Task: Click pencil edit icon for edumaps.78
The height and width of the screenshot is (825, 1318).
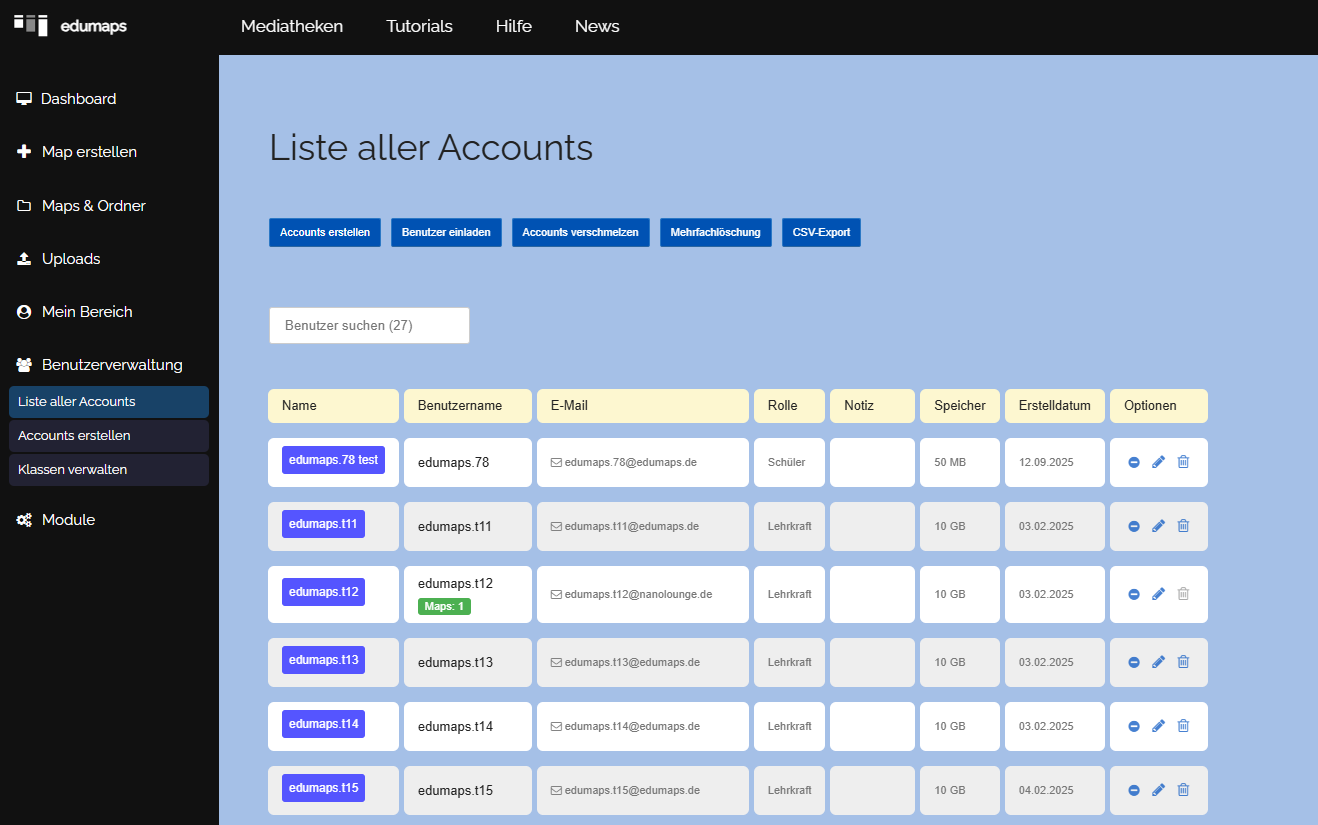Action: coord(1158,462)
